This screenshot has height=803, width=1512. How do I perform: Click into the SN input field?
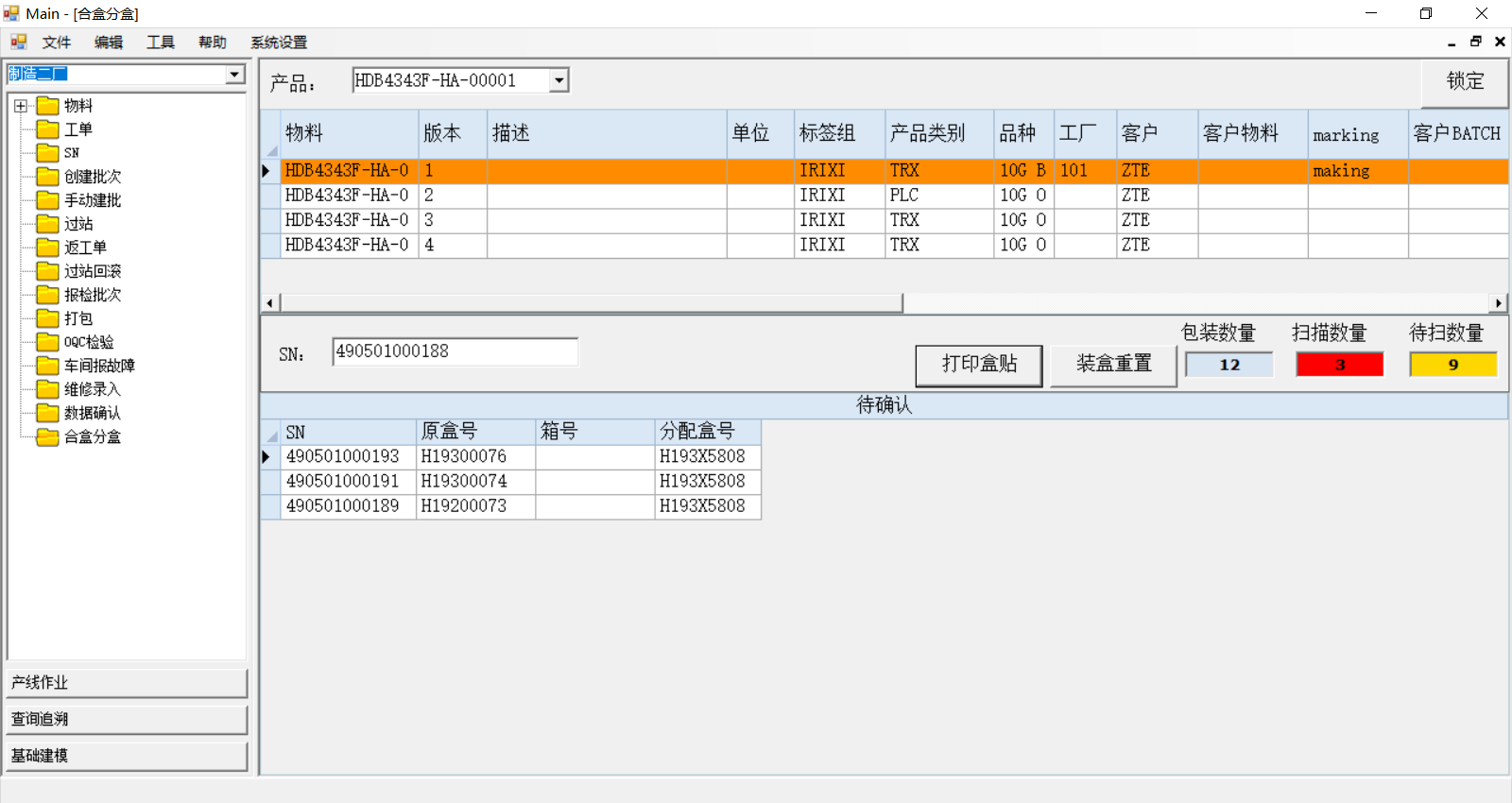coord(455,351)
